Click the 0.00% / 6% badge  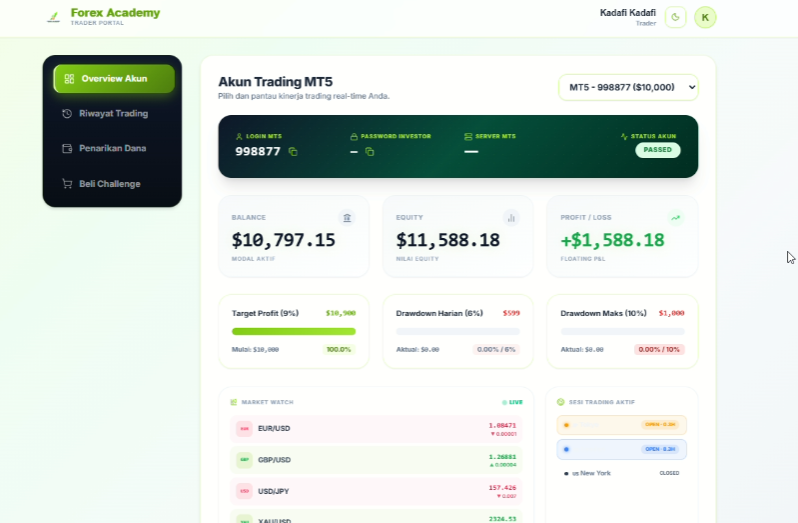coord(496,350)
